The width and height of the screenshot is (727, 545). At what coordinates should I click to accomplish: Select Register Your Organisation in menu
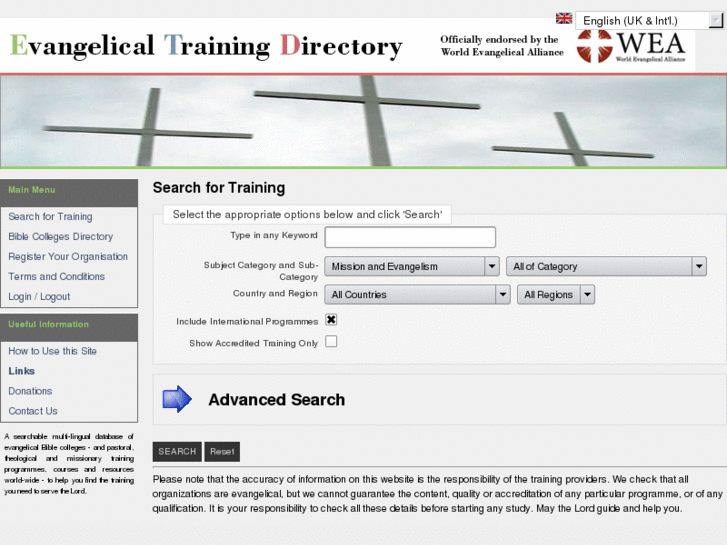pyautogui.click(x=68, y=256)
